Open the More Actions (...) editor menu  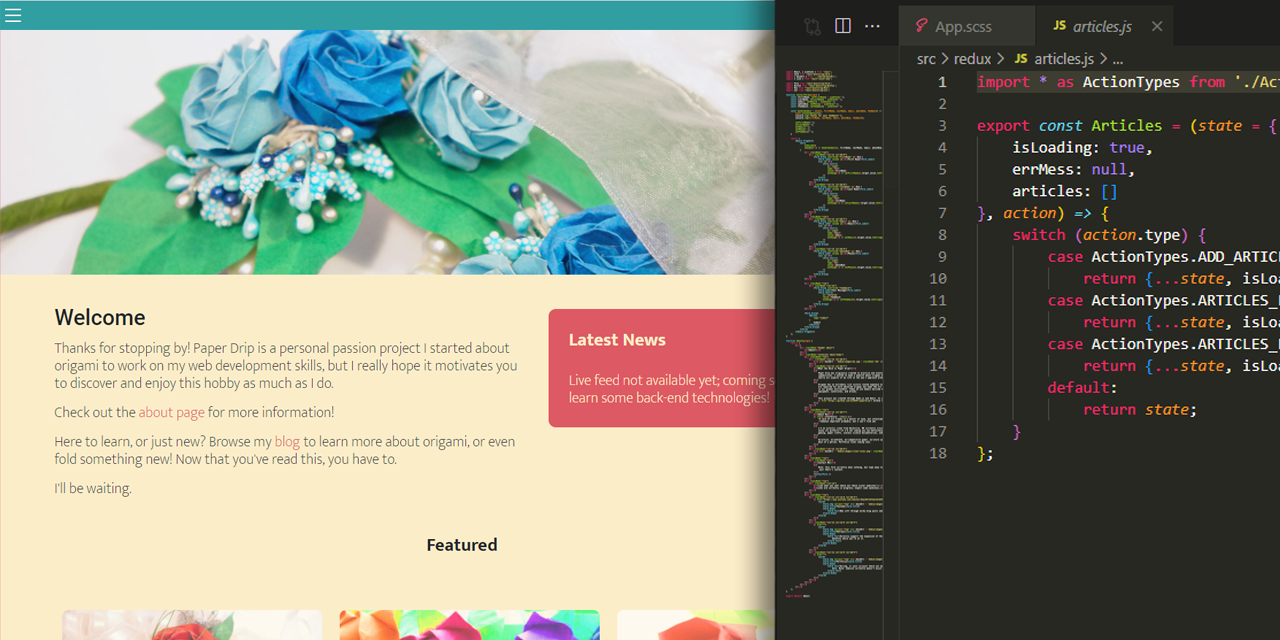(x=871, y=25)
